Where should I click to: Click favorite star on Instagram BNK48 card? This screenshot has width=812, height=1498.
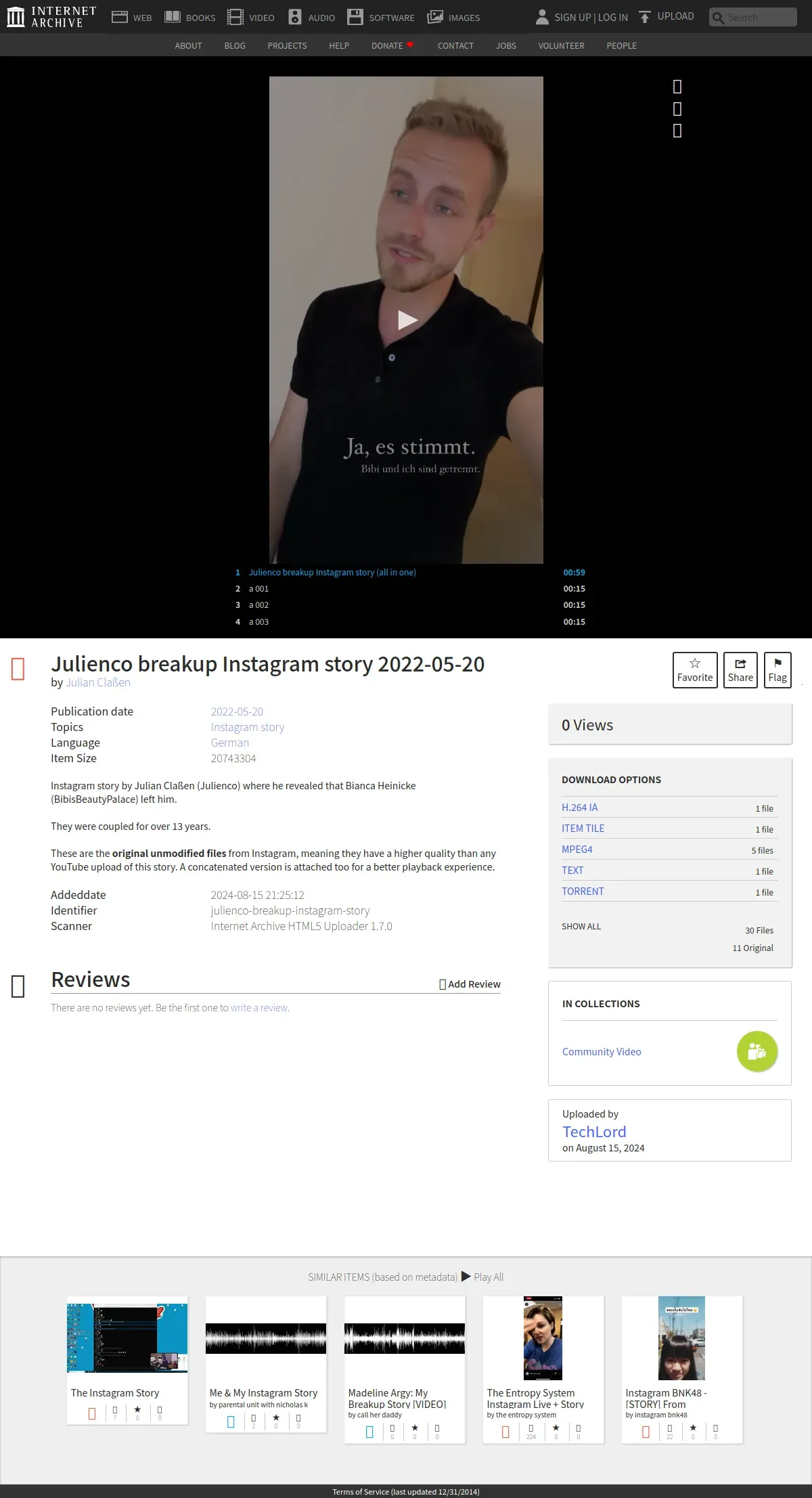(x=693, y=1428)
